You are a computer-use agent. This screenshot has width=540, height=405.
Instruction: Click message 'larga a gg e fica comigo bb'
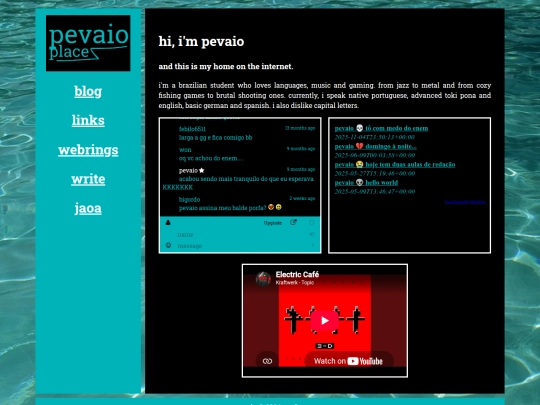tap(216, 137)
